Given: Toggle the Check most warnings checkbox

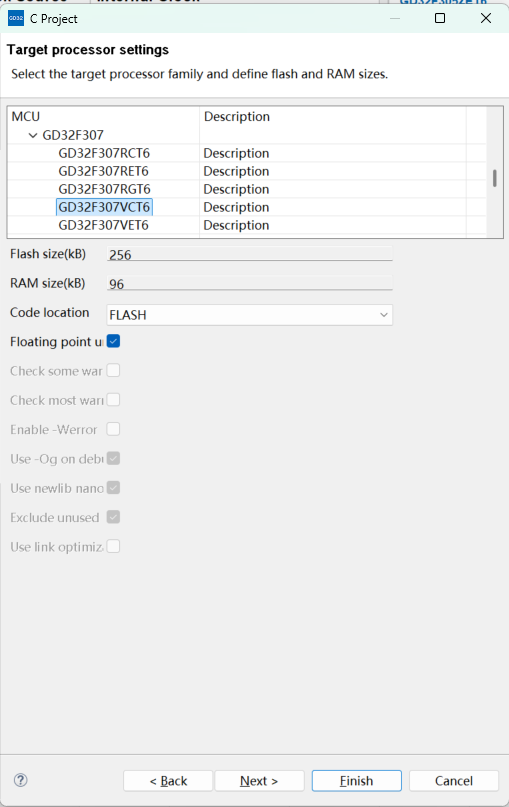Looking at the screenshot, I should click(x=113, y=400).
